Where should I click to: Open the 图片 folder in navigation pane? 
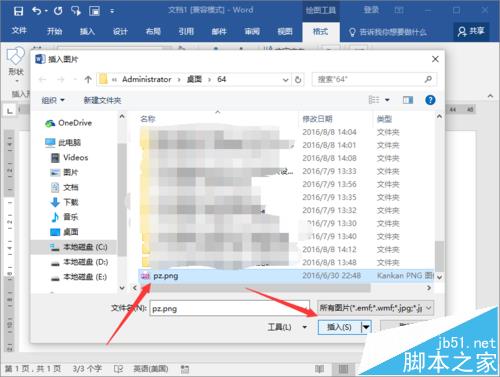(64, 172)
